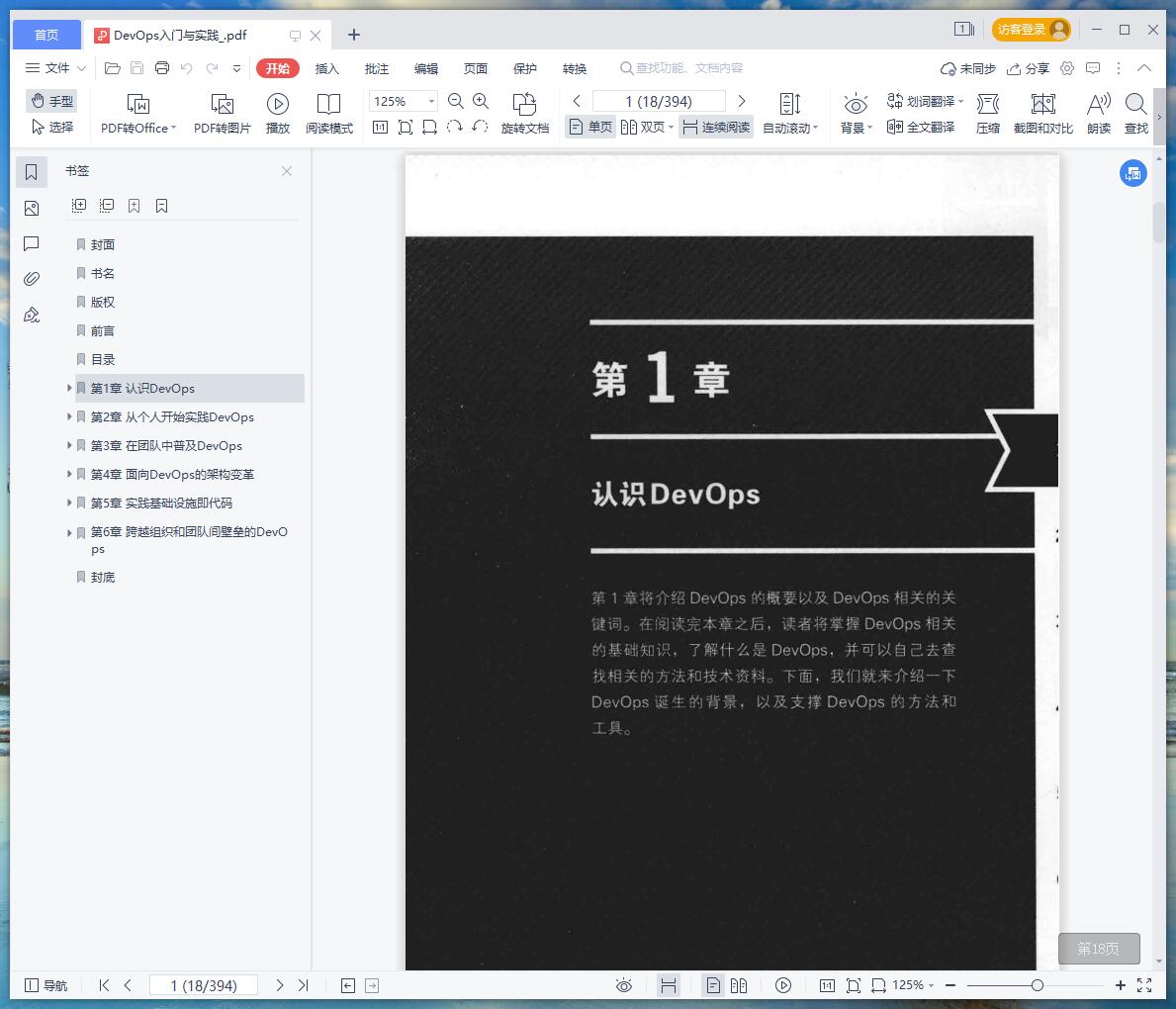Open comments panel icon in sidebar
The height and width of the screenshot is (1009, 1176).
pyautogui.click(x=32, y=243)
